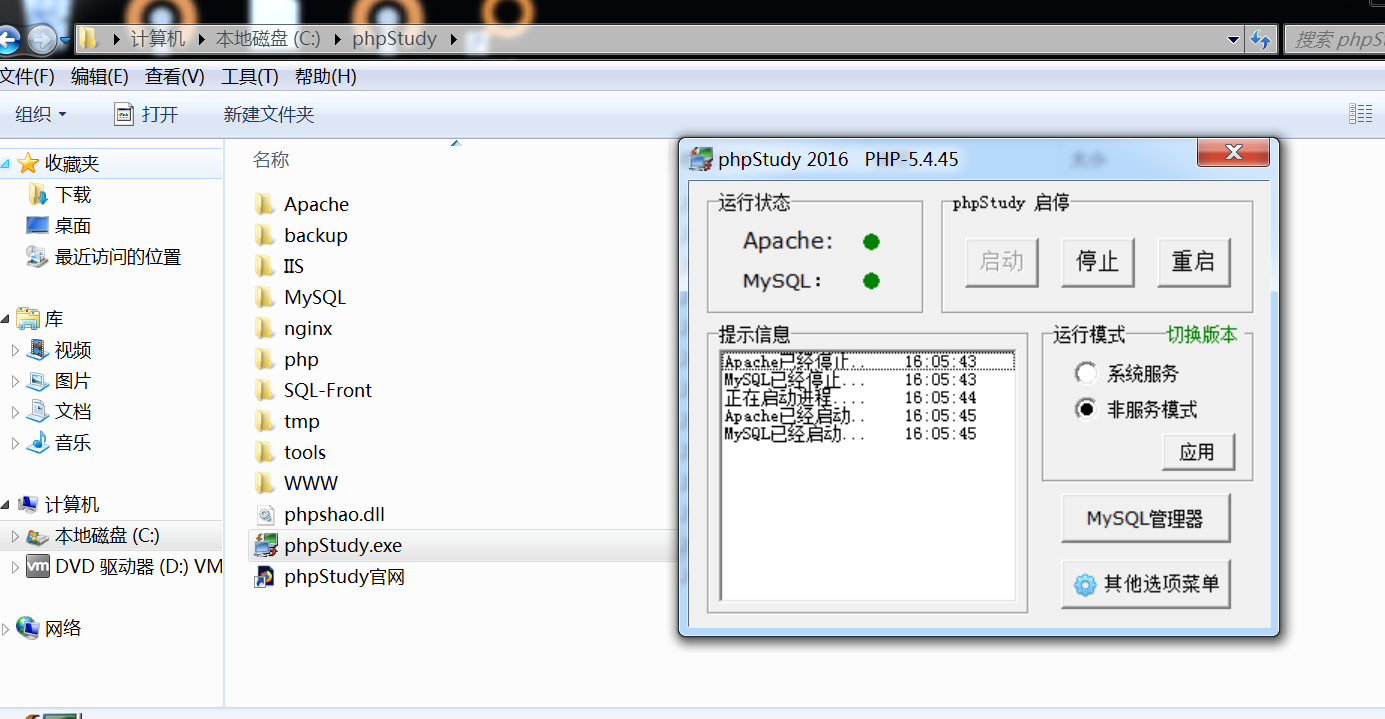Select the SQL-Front folder icon
Screen dimensions: 1385x719
tap(265, 390)
